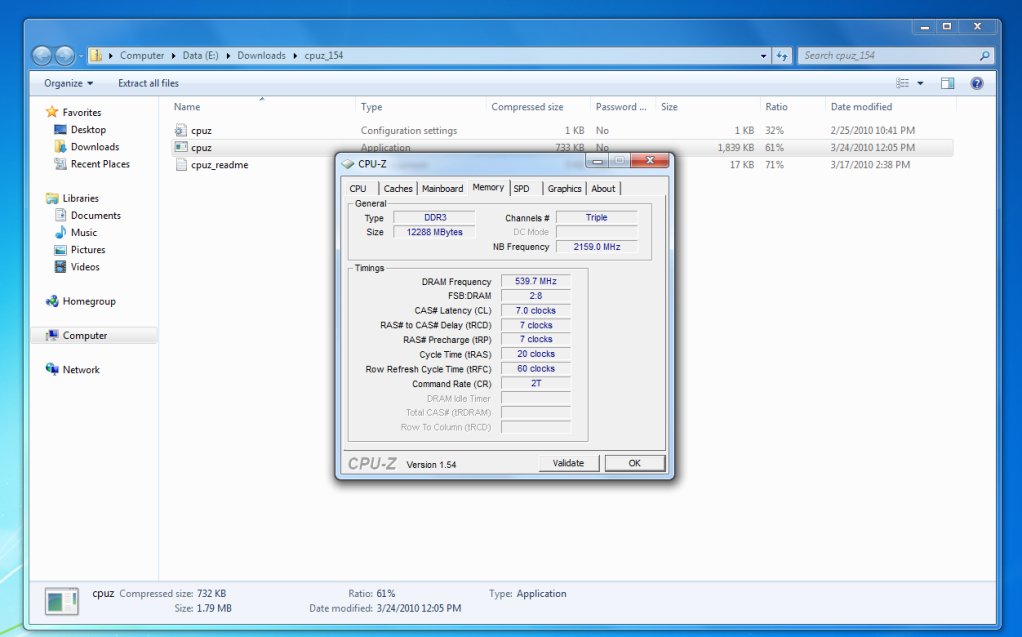Click the zipped folder icon in address bar
This screenshot has width=1022, height=637.
[x=96, y=55]
